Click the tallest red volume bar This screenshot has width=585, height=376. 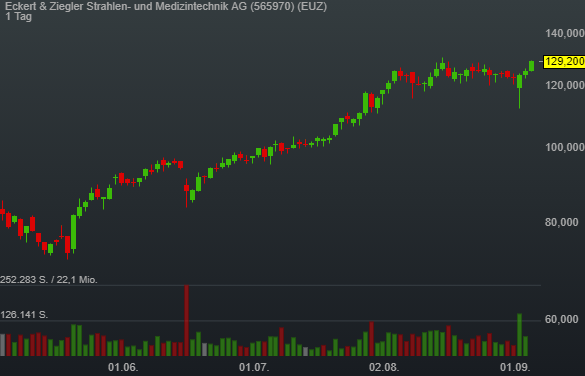187,320
